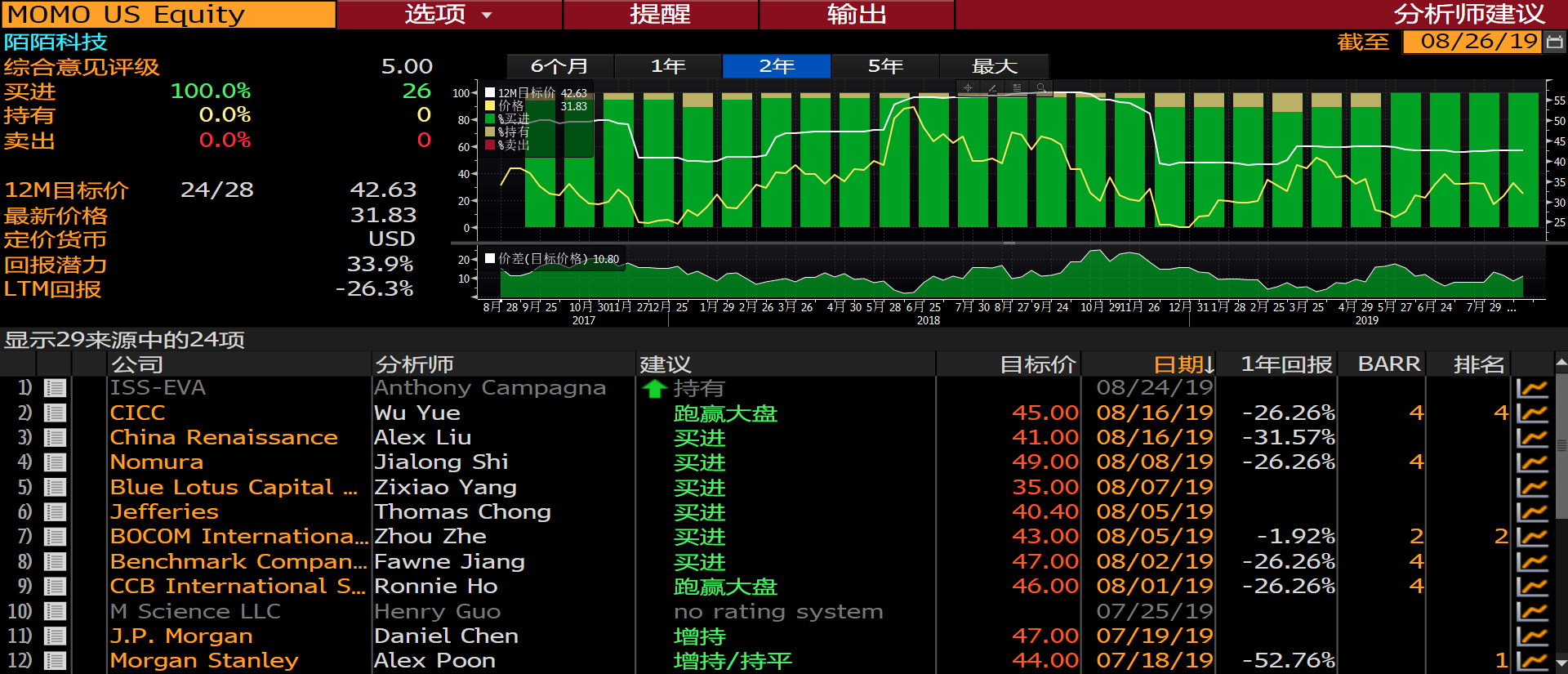Viewport: 1568px width, 674px height.
Task: Click the MOMO US Equity ticker field
Action: [168, 15]
